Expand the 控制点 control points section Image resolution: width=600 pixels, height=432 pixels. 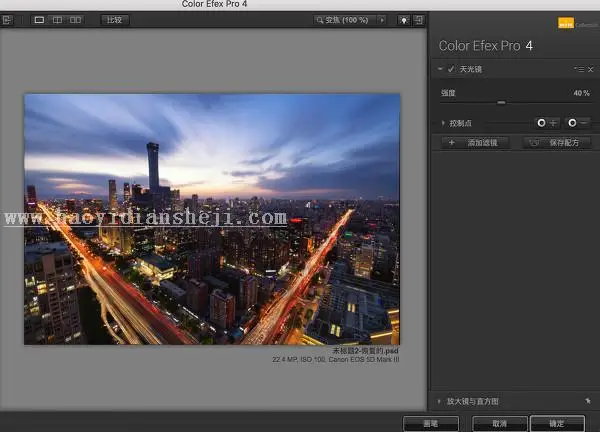point(443,123)
